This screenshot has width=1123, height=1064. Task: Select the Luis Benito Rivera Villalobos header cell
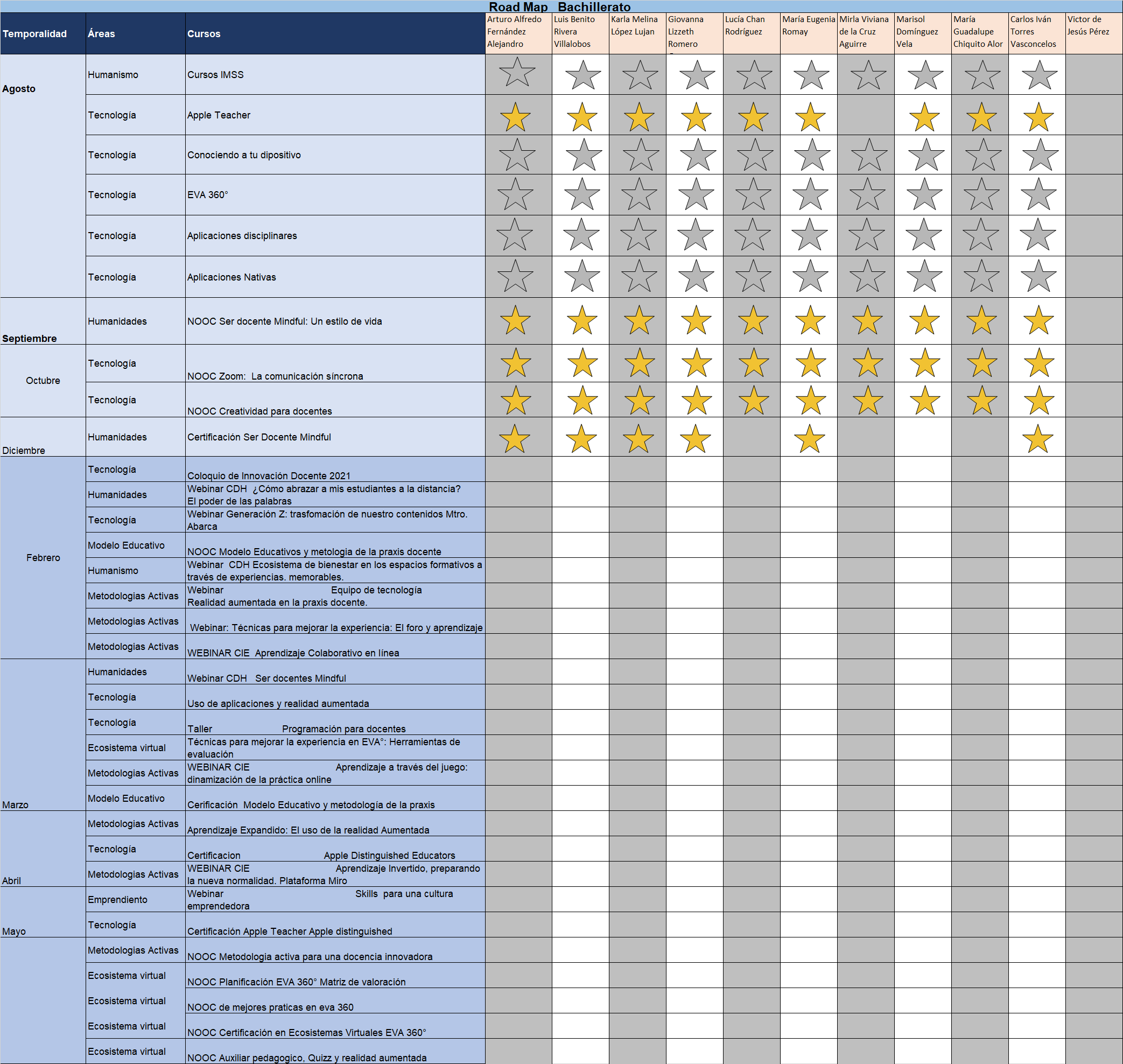[581, 33]
